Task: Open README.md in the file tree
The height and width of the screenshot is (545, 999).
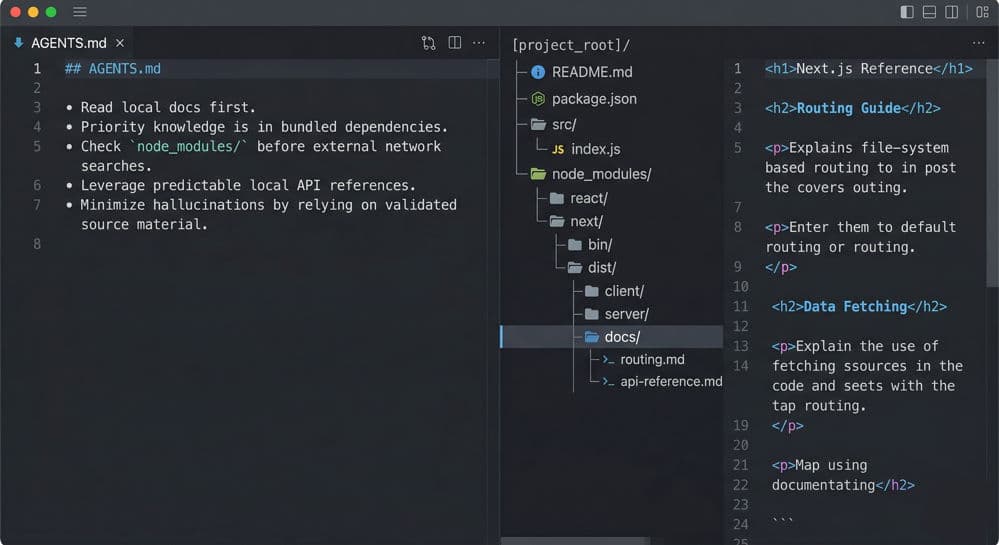Action: pos(592,72)
